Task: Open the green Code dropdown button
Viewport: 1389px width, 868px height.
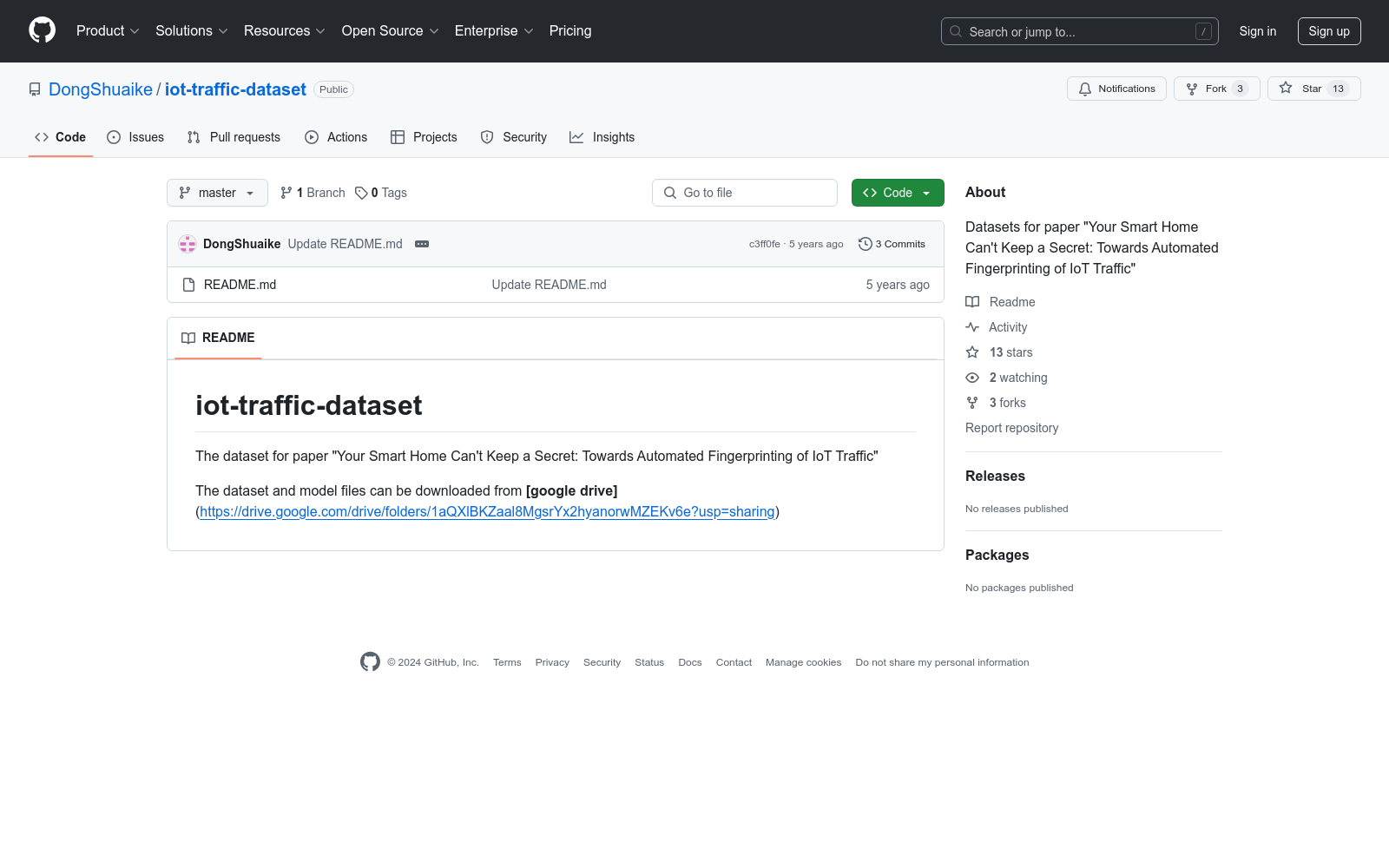Action: coord(898,193)
